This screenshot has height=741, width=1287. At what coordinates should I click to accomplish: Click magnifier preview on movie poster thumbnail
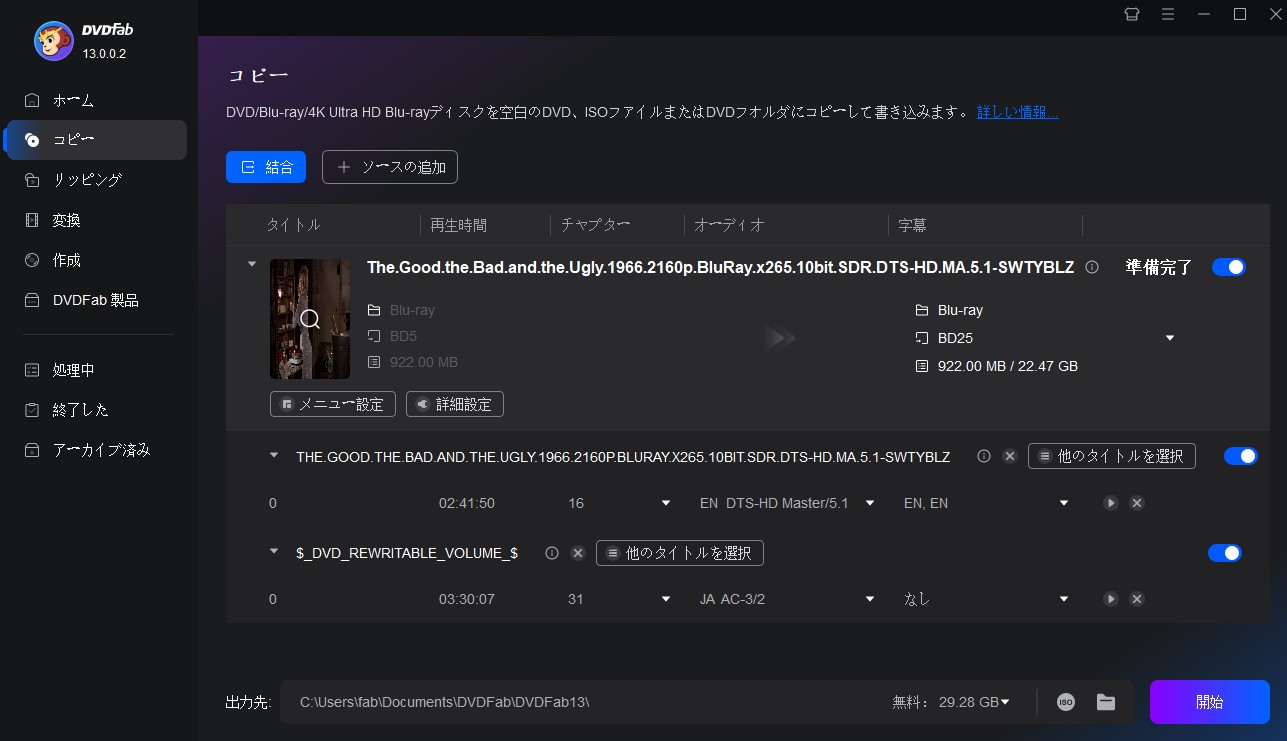coord(310,319)
